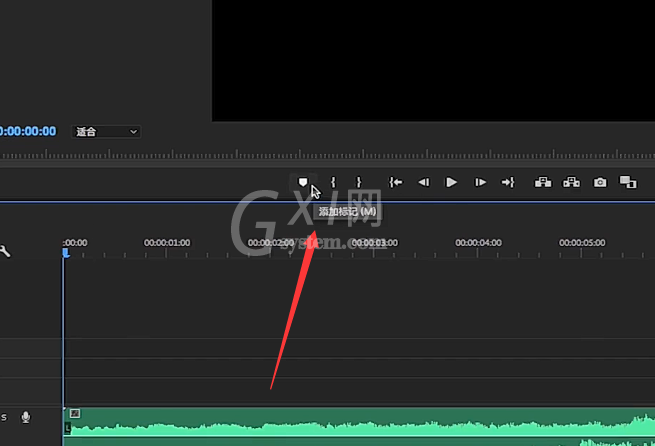Click the program monitor time ruler
The height and width of the screenshot is (446, 655).
click(328, 155)
